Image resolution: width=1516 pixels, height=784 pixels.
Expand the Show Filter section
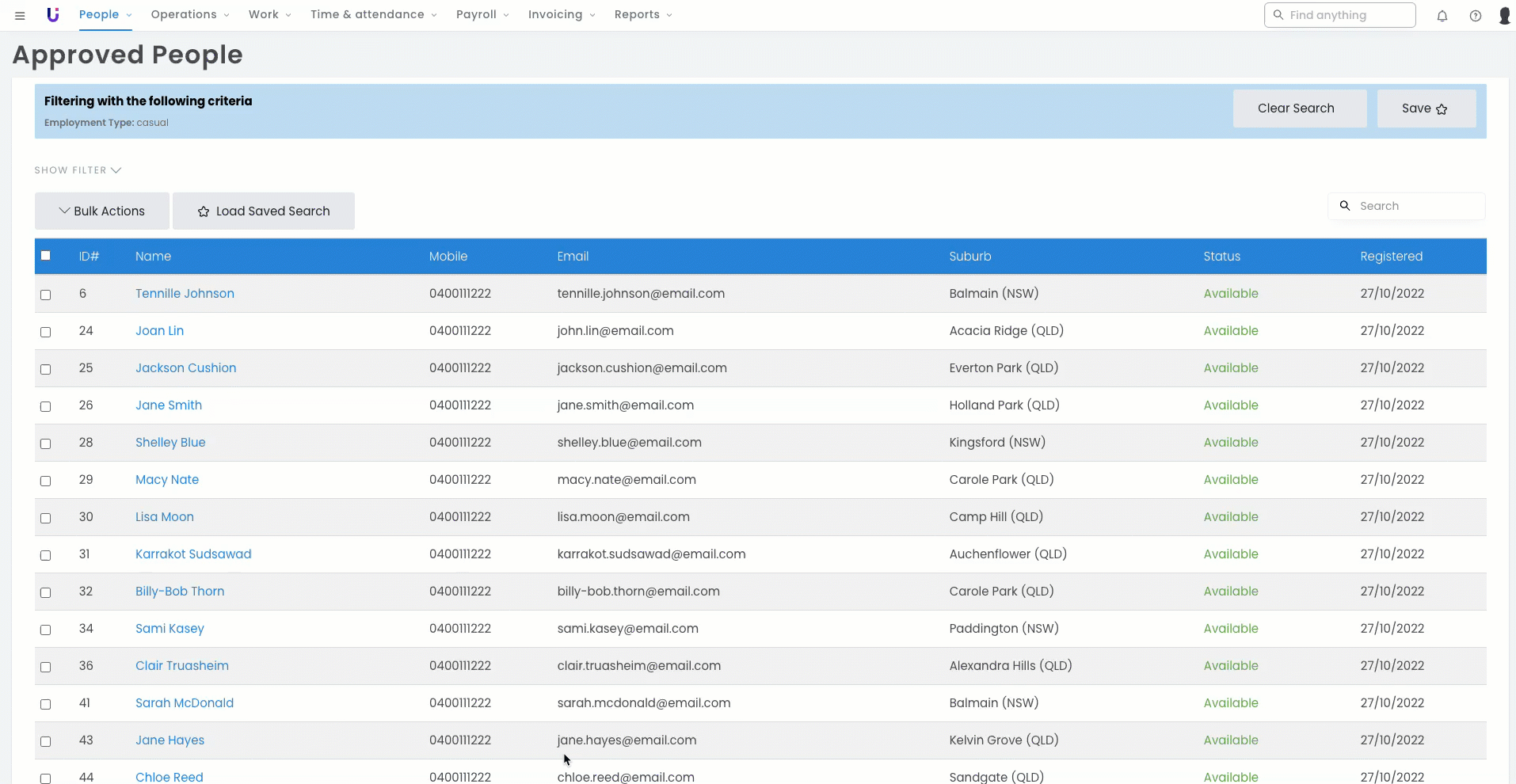[78, 170]
